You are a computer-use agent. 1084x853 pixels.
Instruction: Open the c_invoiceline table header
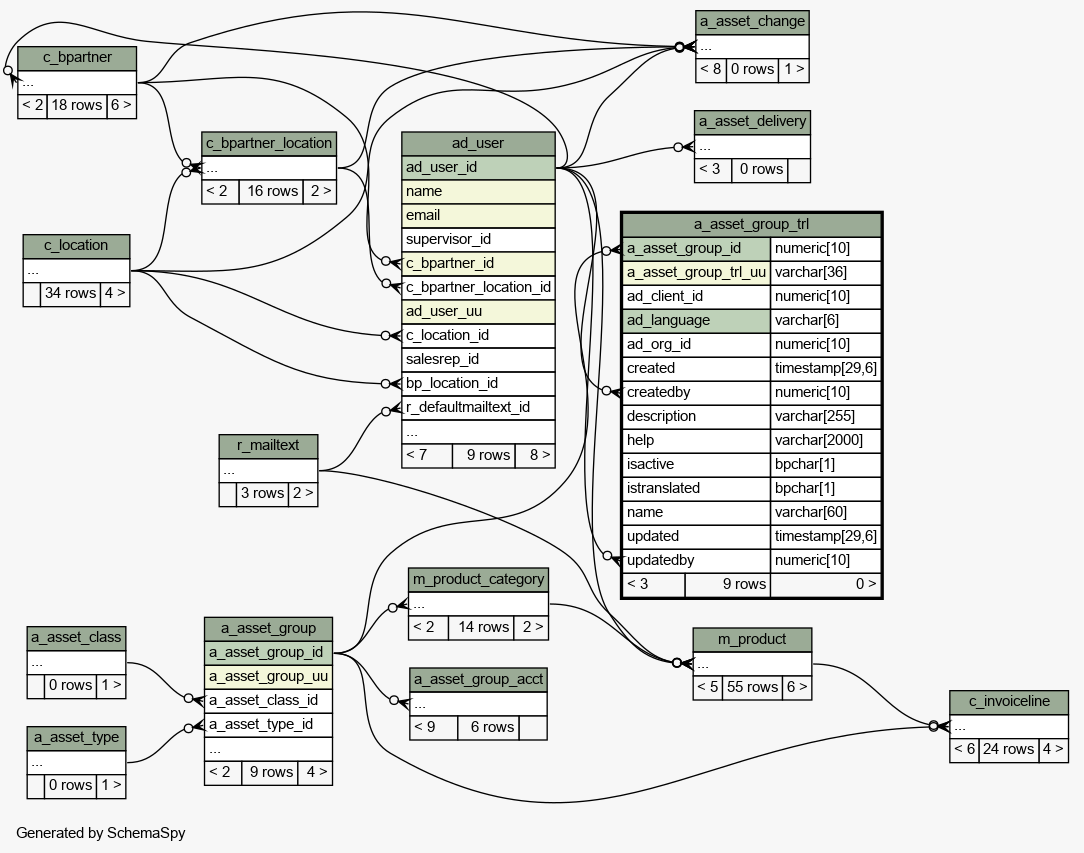[x=1009, y=702]
